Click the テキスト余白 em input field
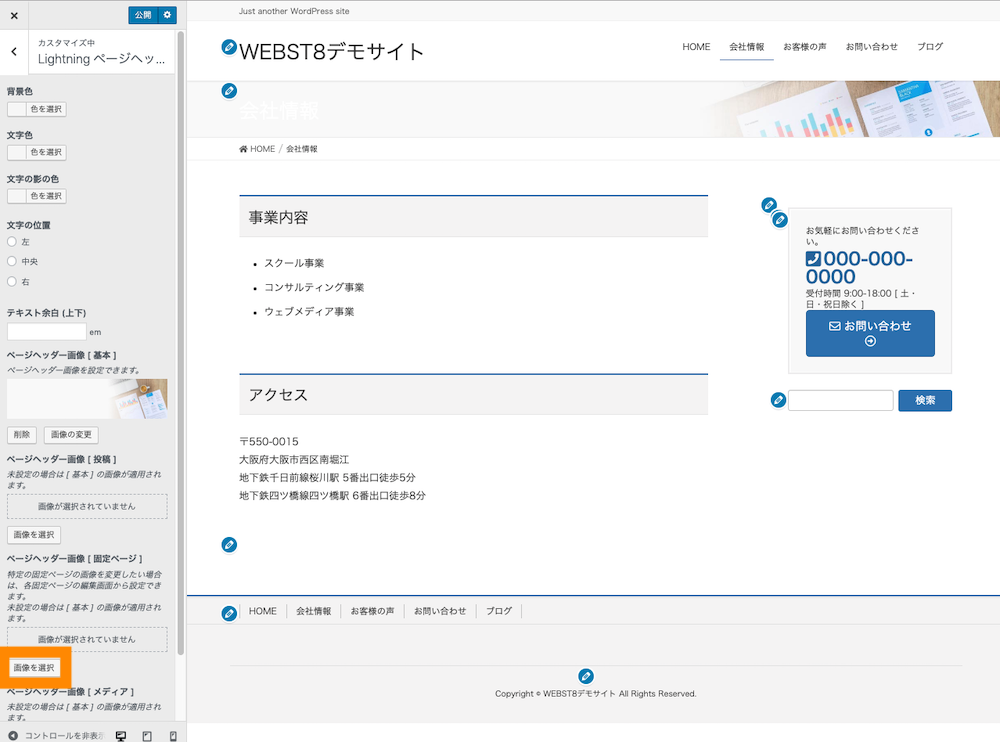 pos(45,331)
